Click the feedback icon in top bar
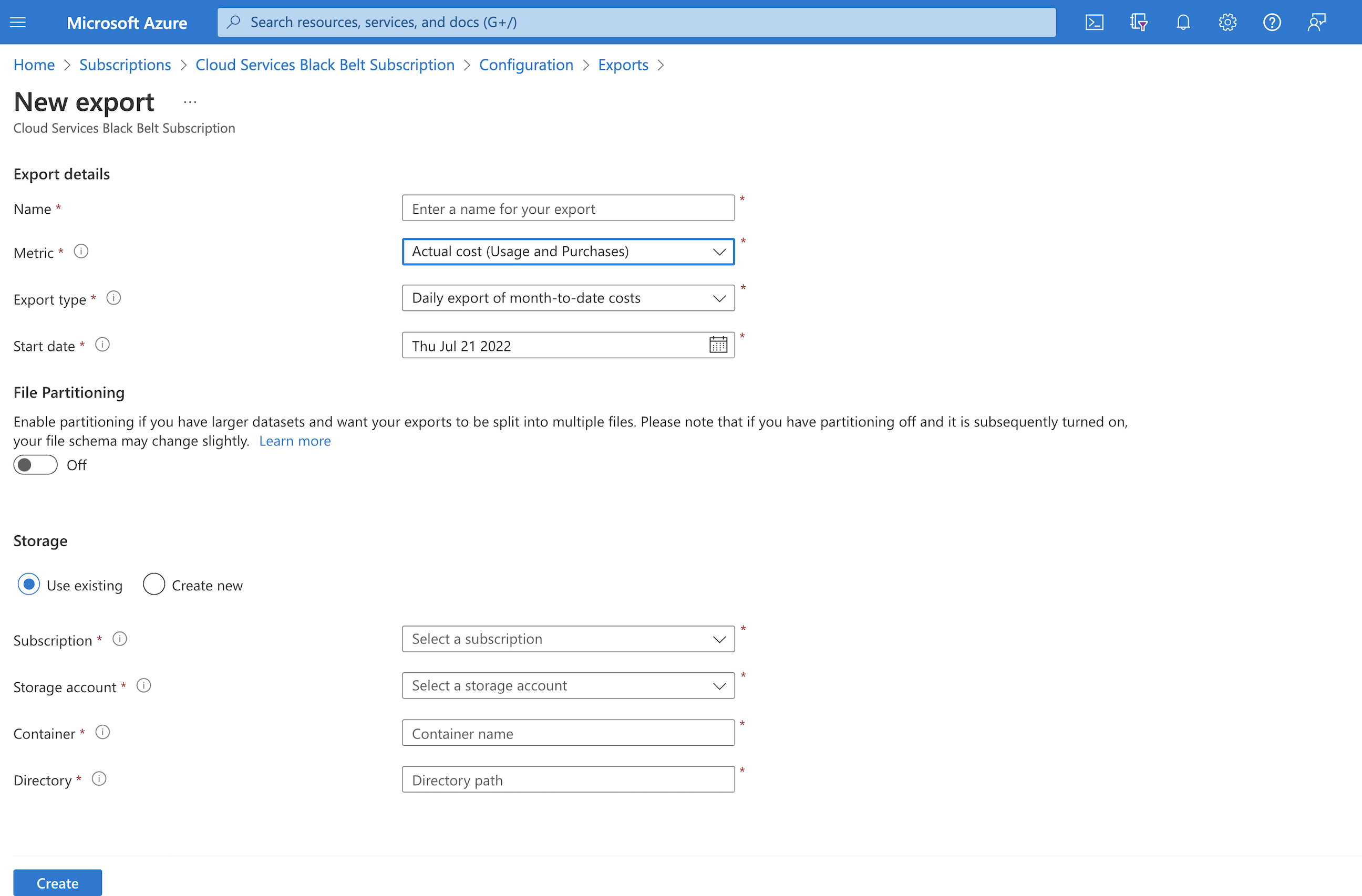The width and height of the screenshot is (1362, 896). 1316,22
